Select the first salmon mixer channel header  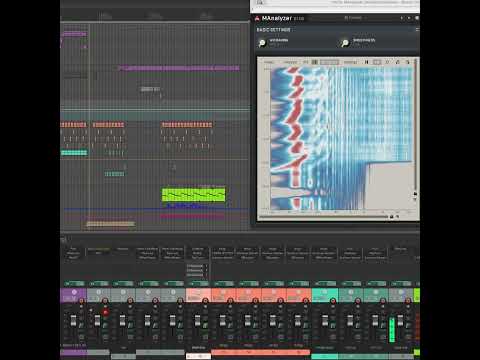(198, 295)
